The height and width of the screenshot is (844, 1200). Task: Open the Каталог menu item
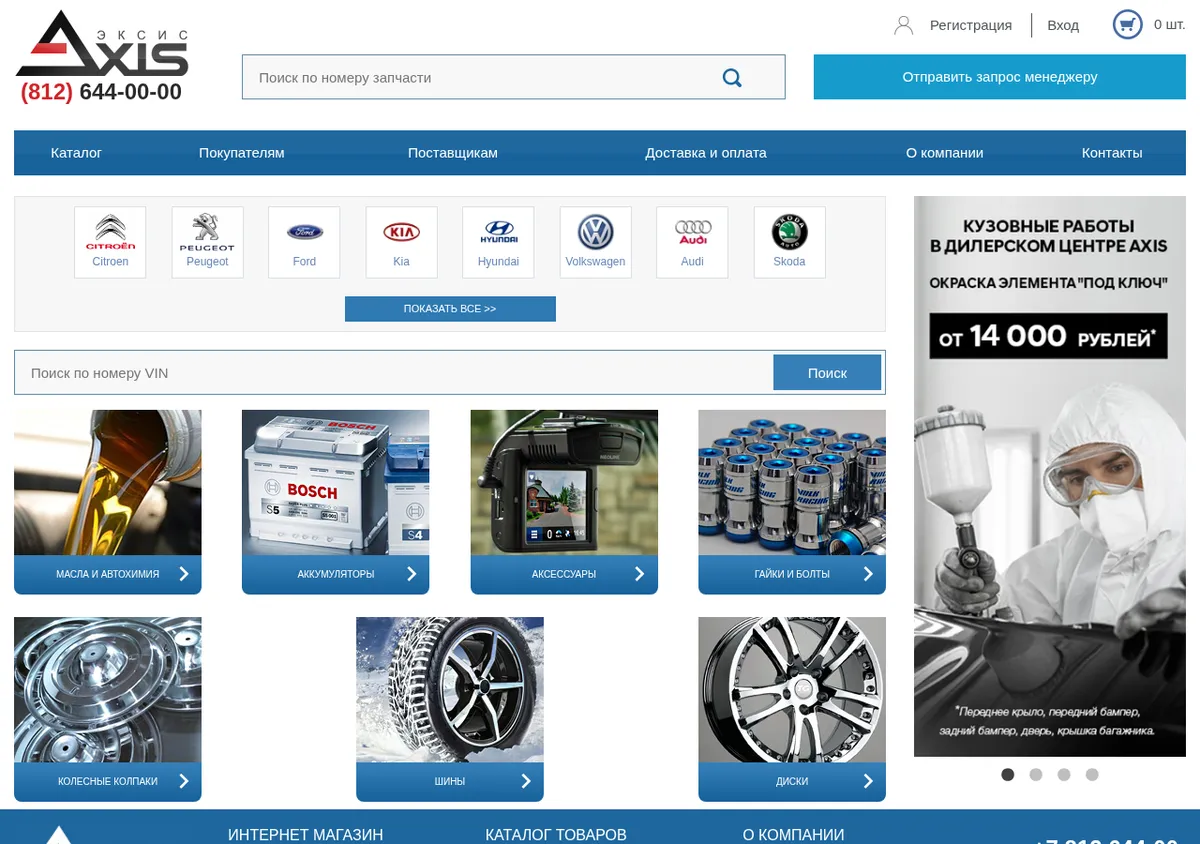(77, 153)
